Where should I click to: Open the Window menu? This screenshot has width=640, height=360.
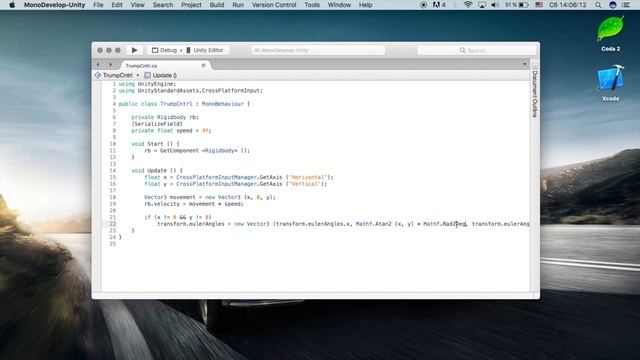tap(339, 5)
